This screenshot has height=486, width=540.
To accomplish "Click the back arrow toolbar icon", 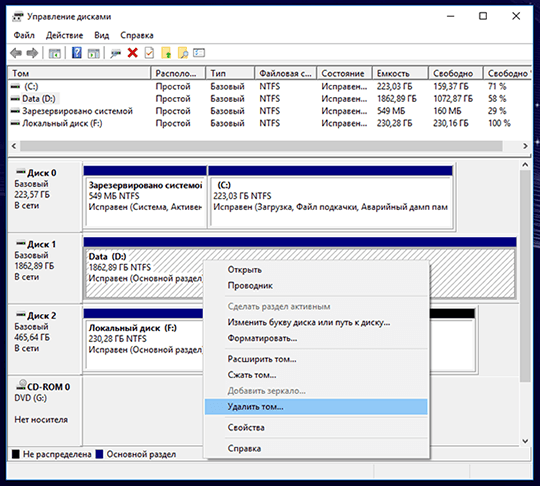I will click(x=16, y=53).
